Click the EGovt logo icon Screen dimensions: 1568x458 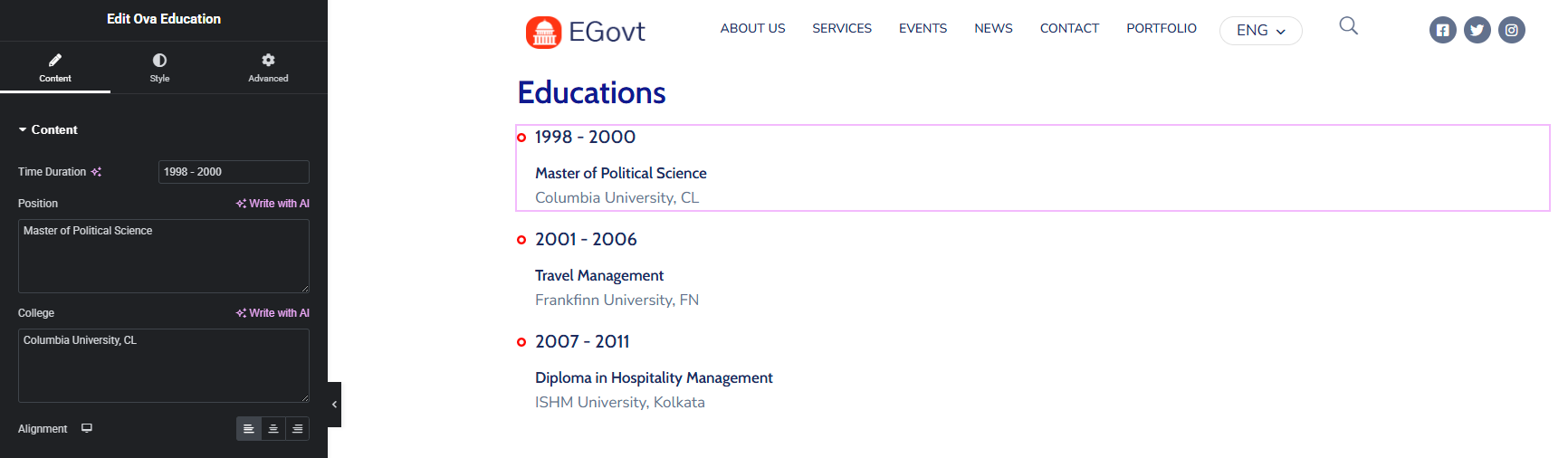pos(543,32)
